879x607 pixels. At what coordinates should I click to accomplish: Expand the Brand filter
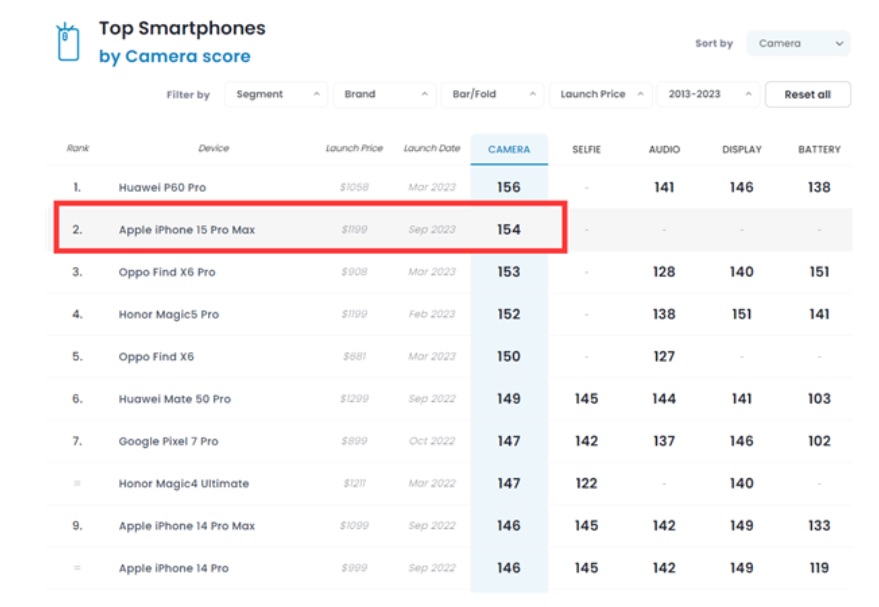click(x=384, y=94)
